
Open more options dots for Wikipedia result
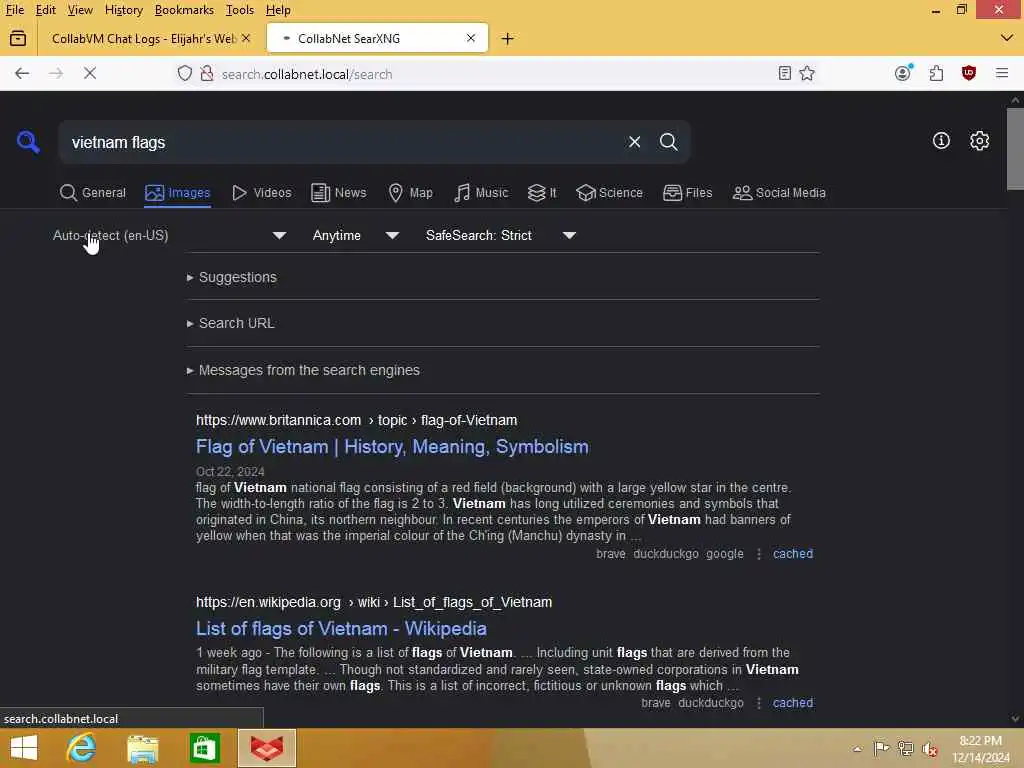click(758, 703)
